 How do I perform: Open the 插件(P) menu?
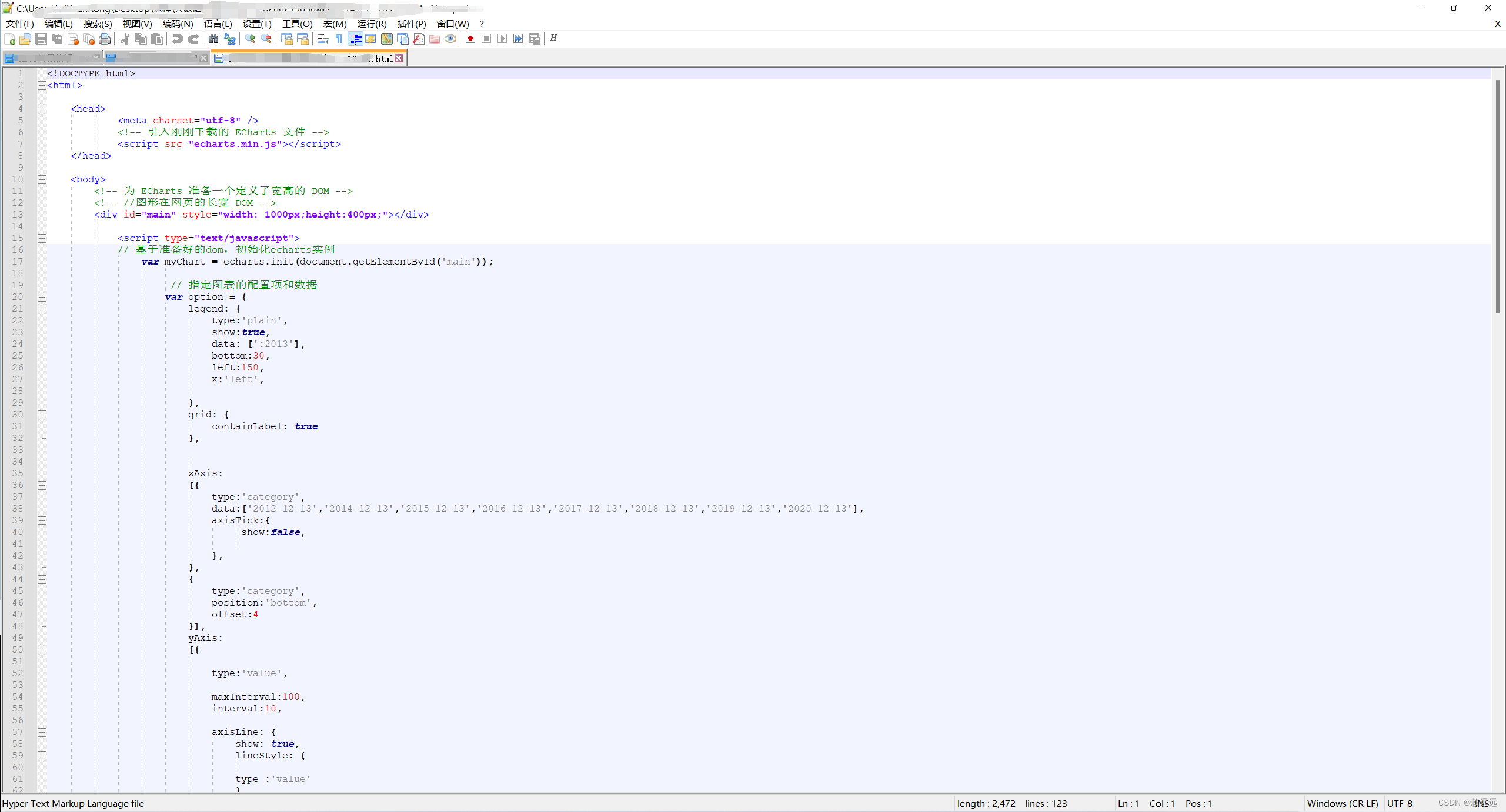click(x=411, y=24)
